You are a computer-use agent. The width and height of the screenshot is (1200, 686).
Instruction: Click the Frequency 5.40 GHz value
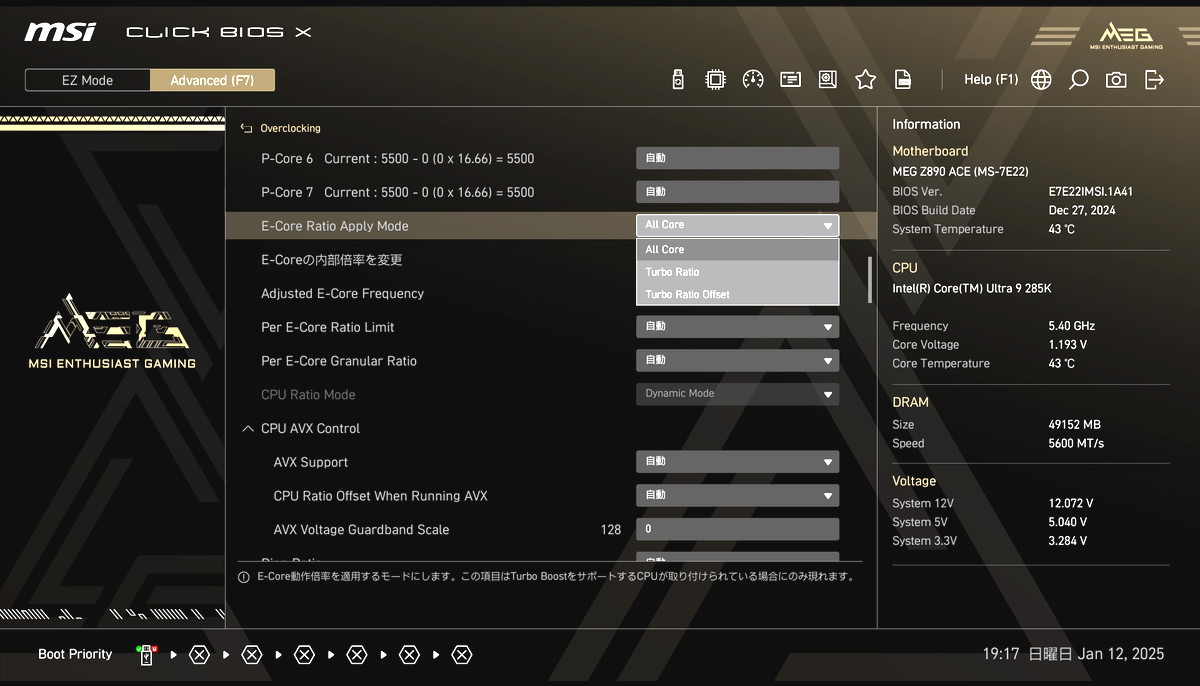(x=1071, y=326)
